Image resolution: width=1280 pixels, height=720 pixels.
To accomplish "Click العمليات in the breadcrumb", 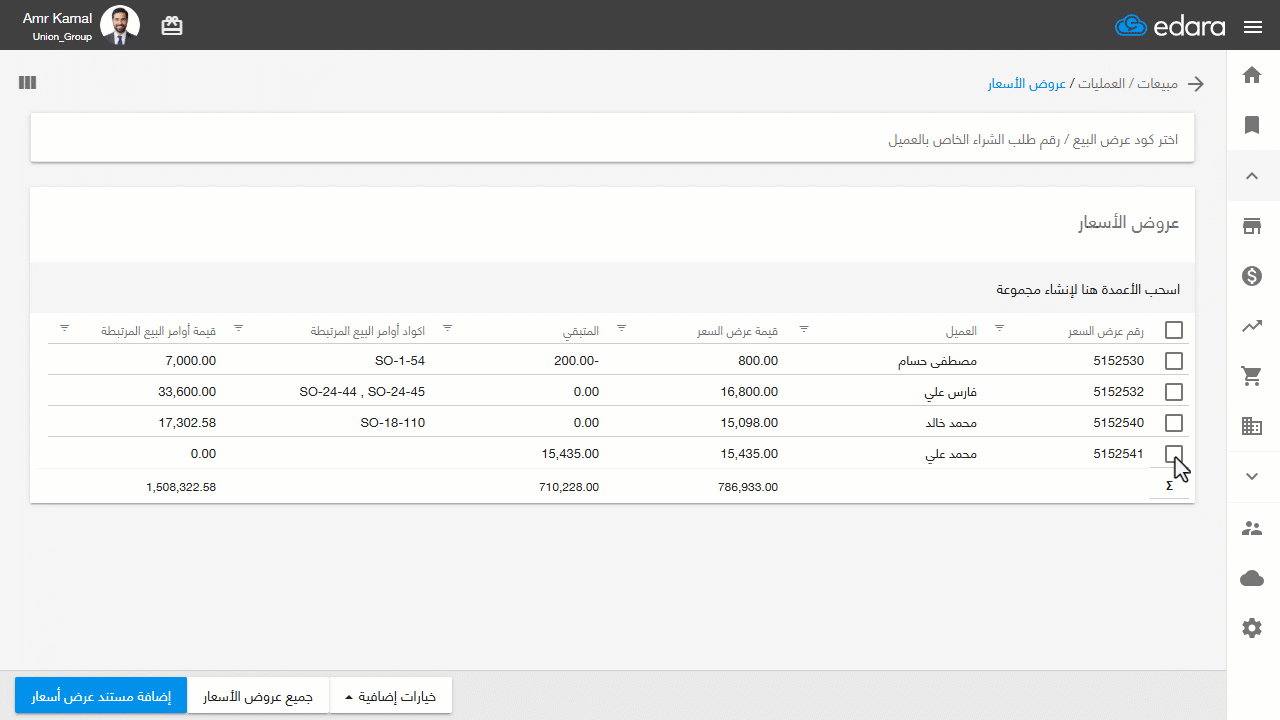I will [x=1102, y=84].
